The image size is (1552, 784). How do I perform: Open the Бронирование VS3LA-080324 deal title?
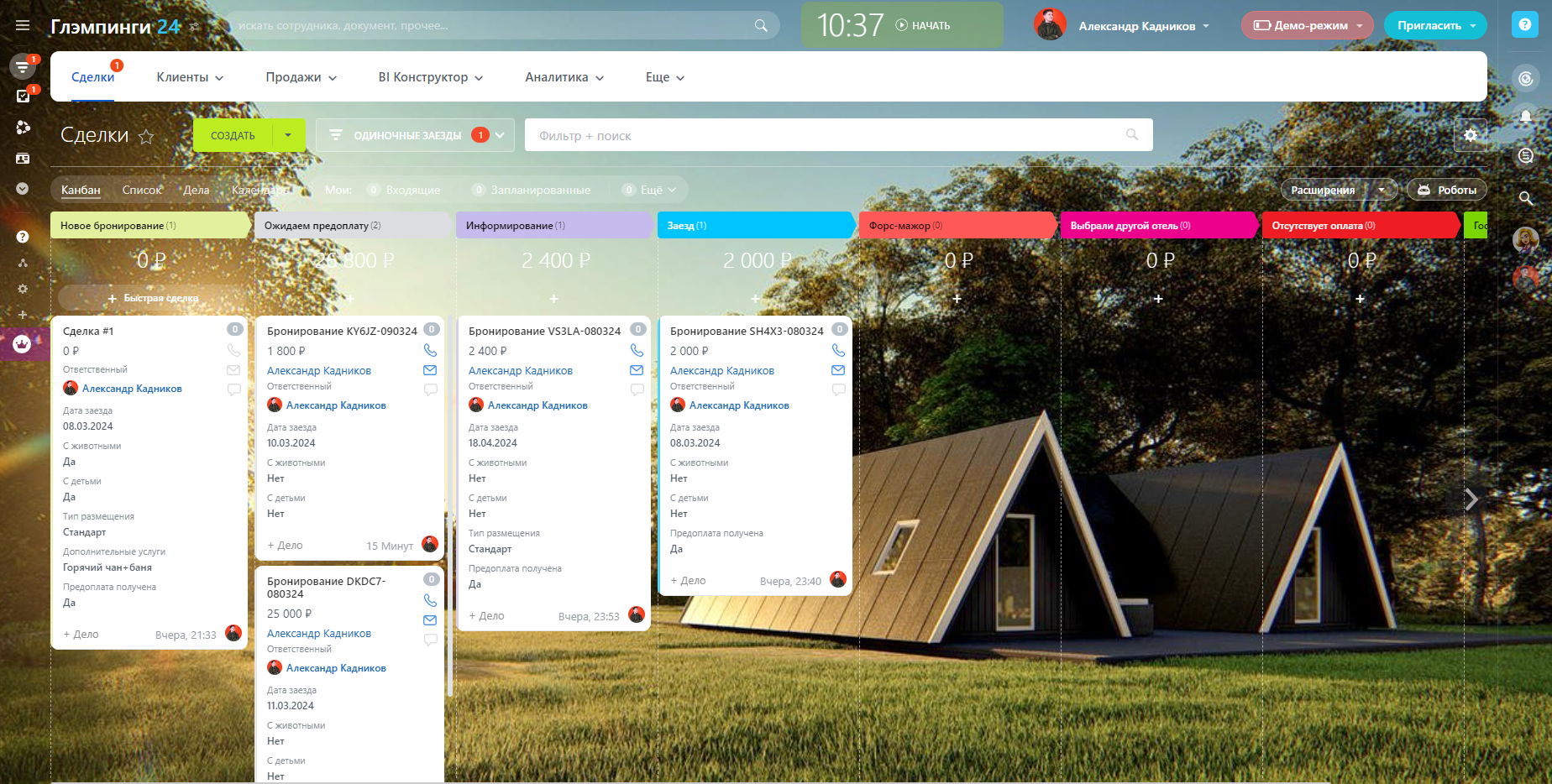click(x=544, y=332)
